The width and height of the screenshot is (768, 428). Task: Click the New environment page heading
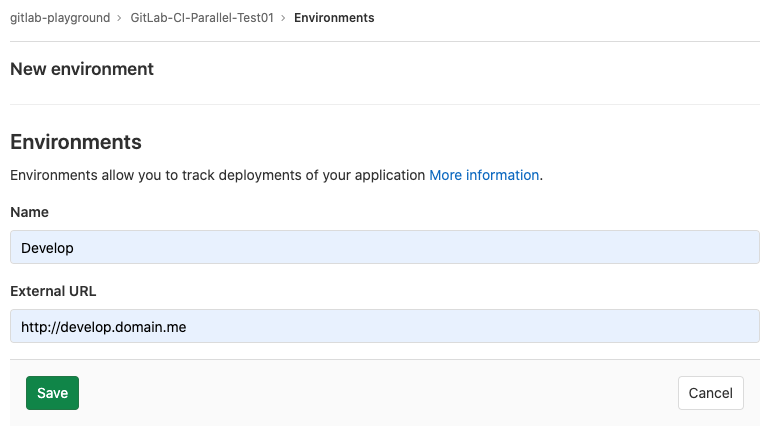[x=81, y=69]
